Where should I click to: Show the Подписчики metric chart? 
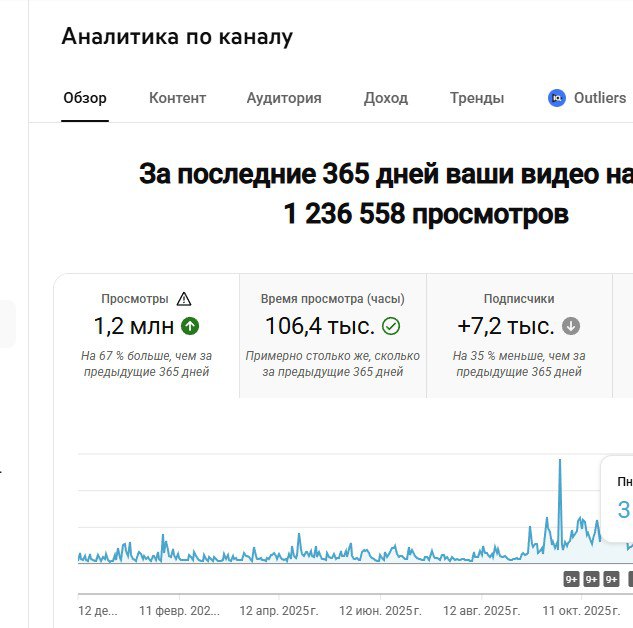point(518,336)
